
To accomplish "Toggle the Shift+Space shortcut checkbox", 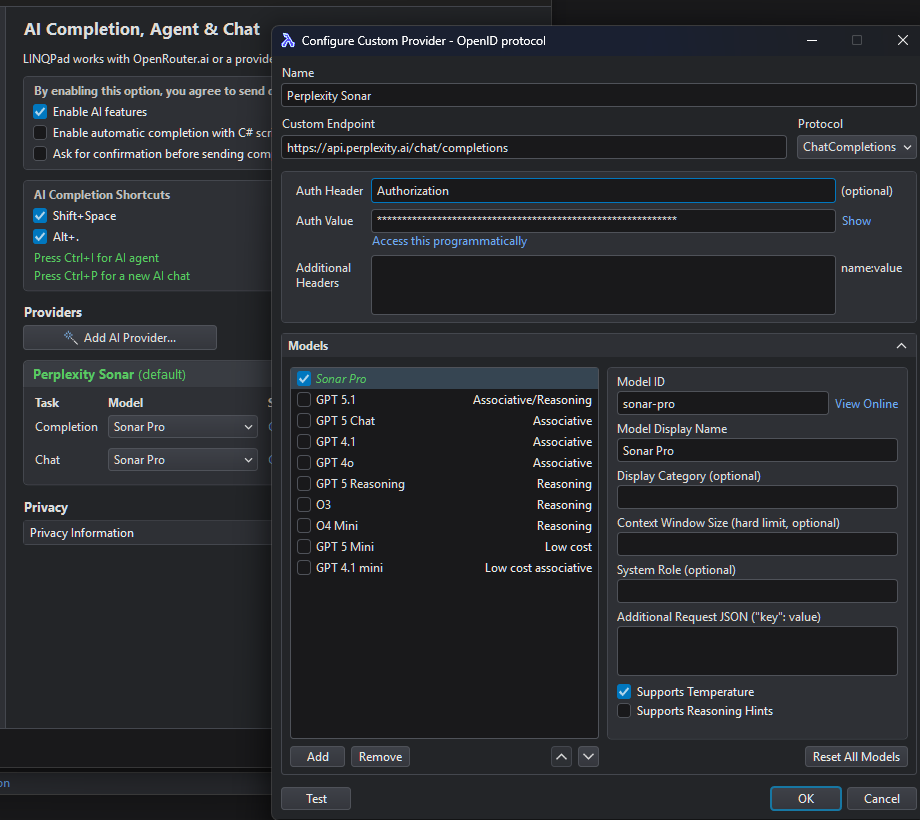I will [40, 216].
